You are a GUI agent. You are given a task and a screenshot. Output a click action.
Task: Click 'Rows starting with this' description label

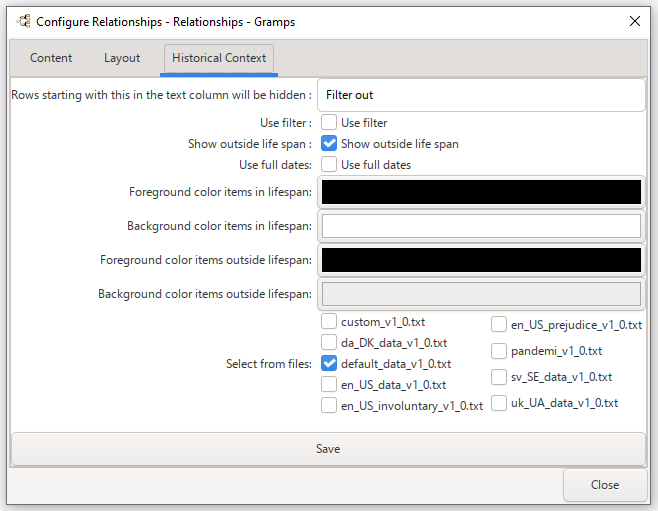[x=162, y=95]
